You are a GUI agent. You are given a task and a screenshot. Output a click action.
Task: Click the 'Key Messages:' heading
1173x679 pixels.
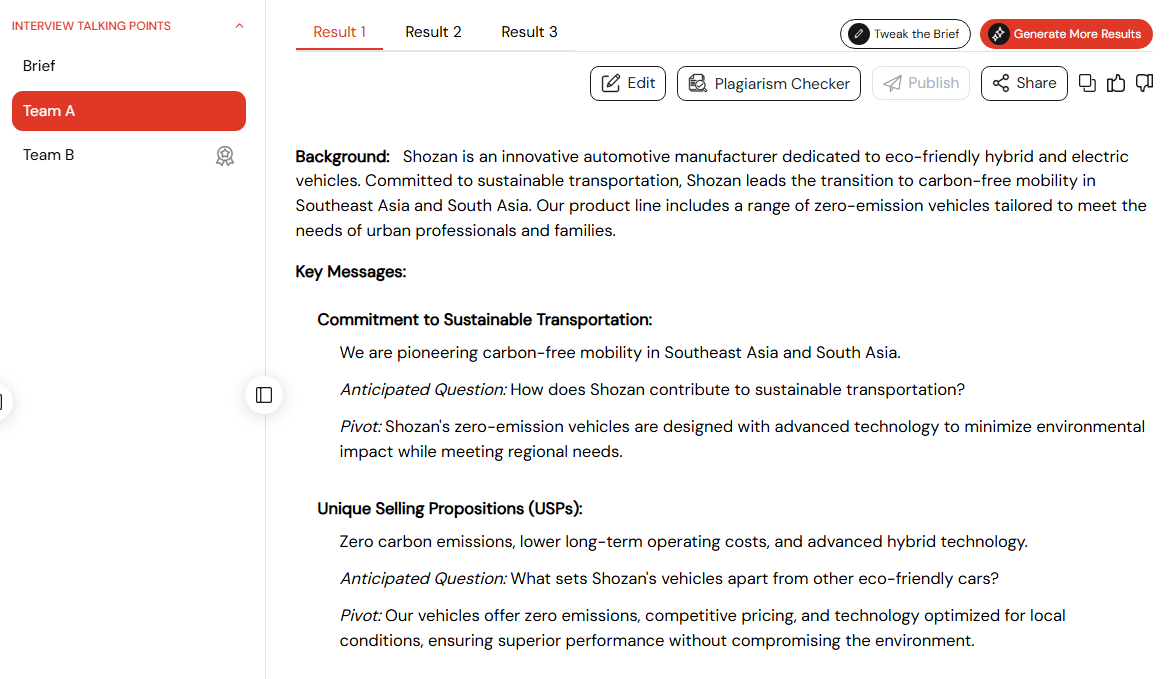pos(351,271)
